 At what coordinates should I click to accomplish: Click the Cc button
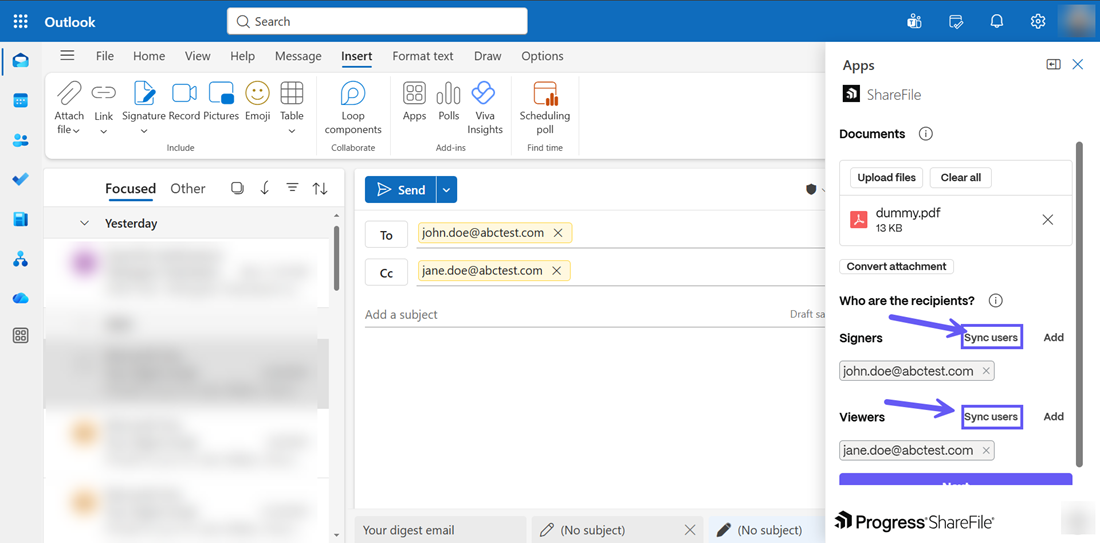click(387, 274)
